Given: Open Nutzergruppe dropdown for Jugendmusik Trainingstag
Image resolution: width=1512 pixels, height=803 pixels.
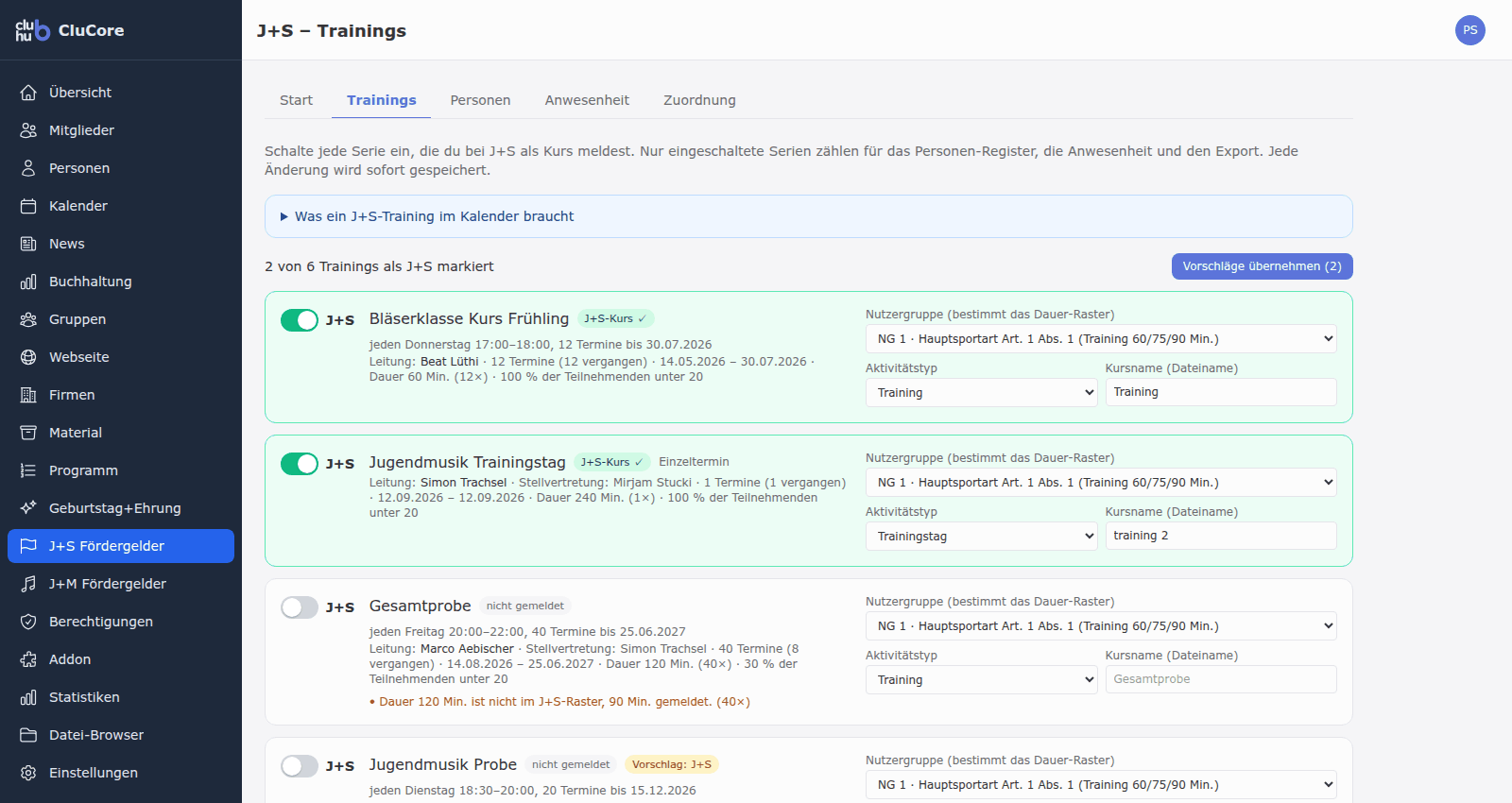Looking at the screenshot, I should click(x=1101, y=483).
